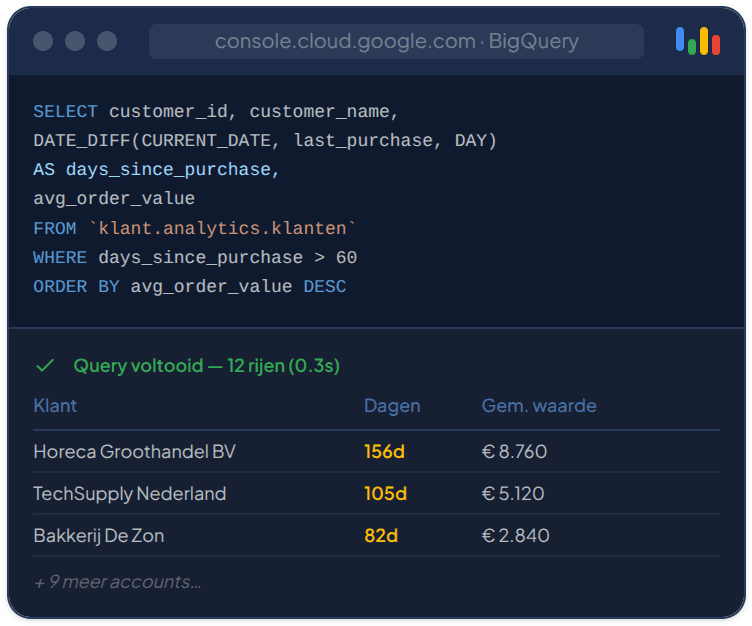752x626 pixels.
Task: Select the Horeca Groothandel BV row name
Action: tap(135, 451)
